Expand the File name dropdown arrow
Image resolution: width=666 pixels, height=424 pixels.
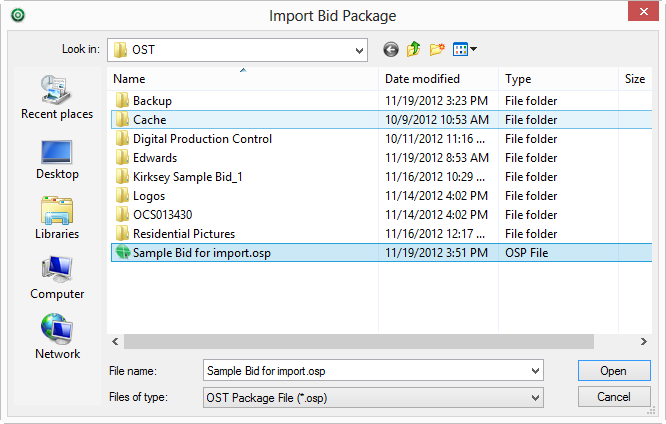pos(535,371)
